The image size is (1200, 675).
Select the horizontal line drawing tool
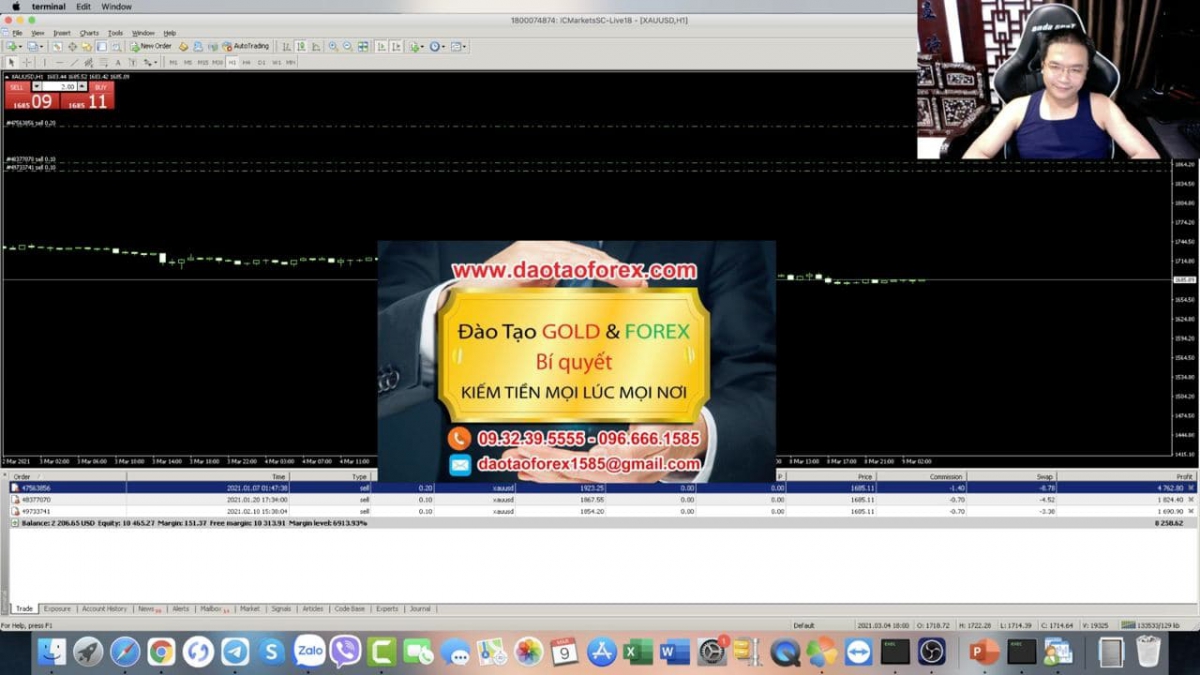[x=59, y=62]
